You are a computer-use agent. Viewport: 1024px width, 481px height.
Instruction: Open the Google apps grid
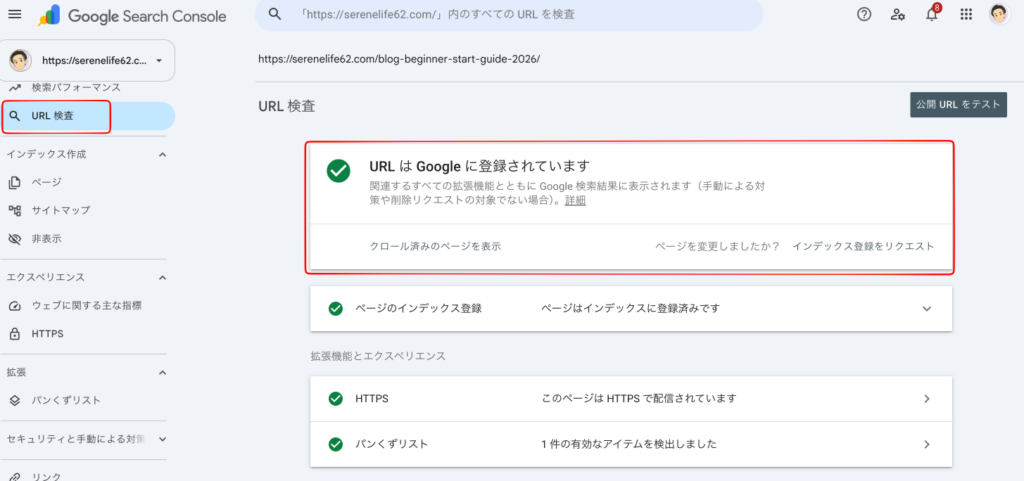pyautogui.click(x=966, y=14)
